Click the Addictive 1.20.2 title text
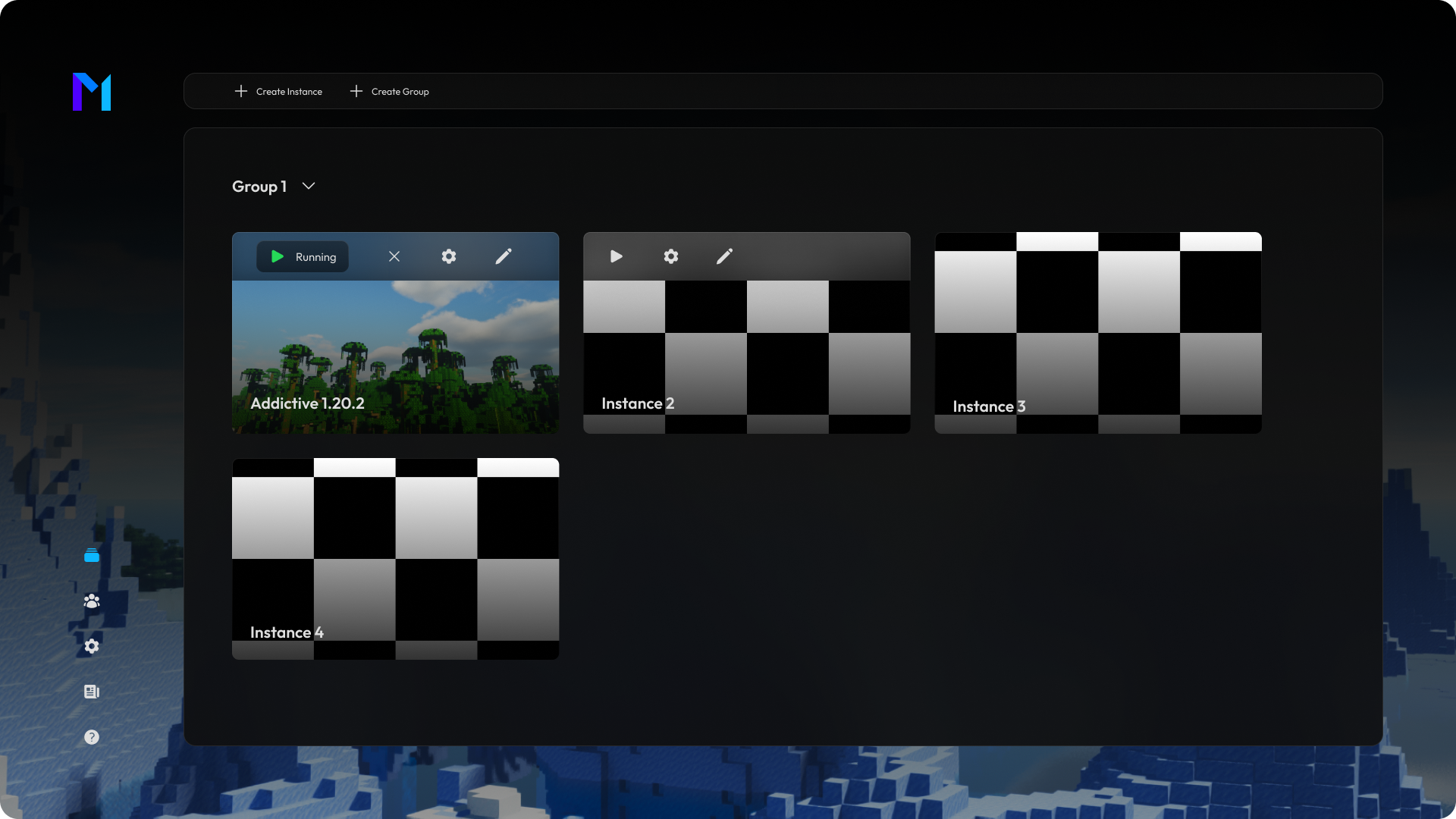The width and height of the screenshot is (1456, 819). pos(307,403)
